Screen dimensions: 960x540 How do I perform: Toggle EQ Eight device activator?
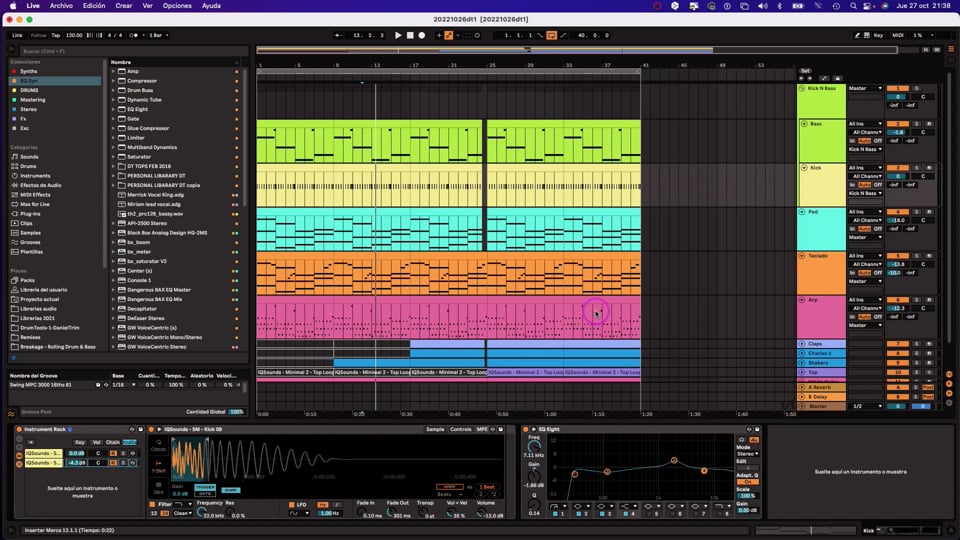point(525,429)
